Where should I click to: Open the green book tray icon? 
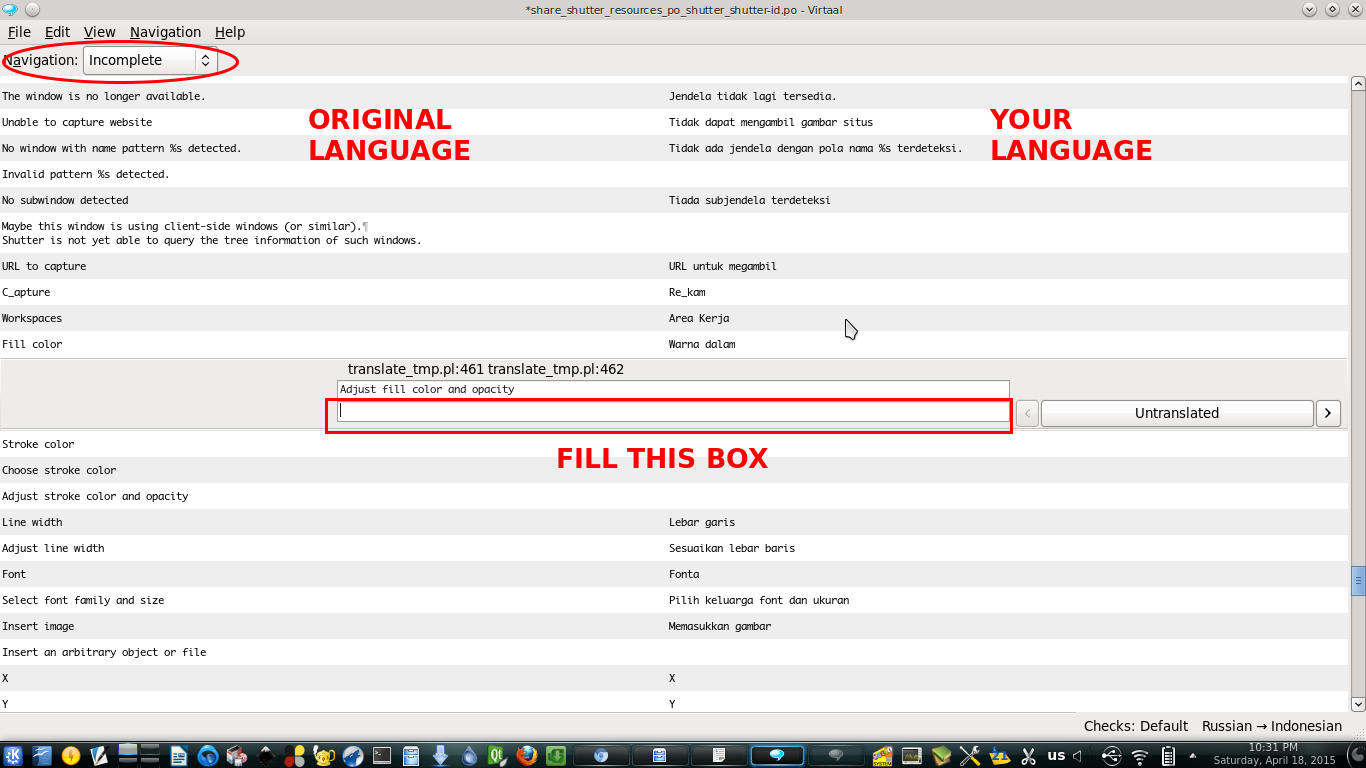941,756
